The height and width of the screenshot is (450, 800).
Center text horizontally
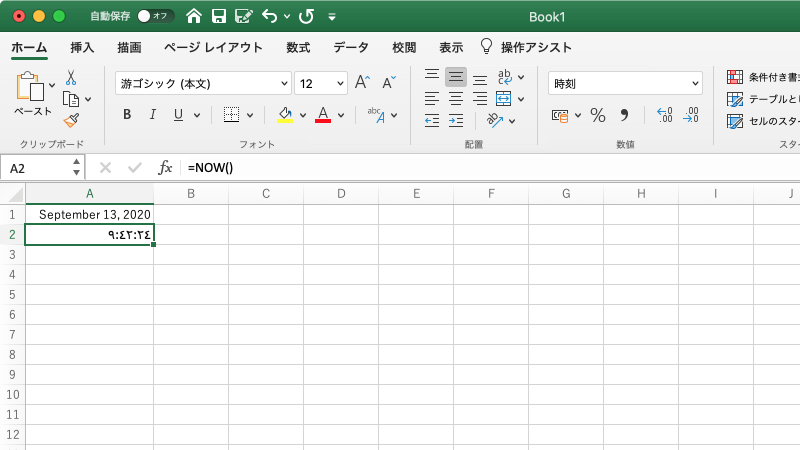[x=456, y=99]
